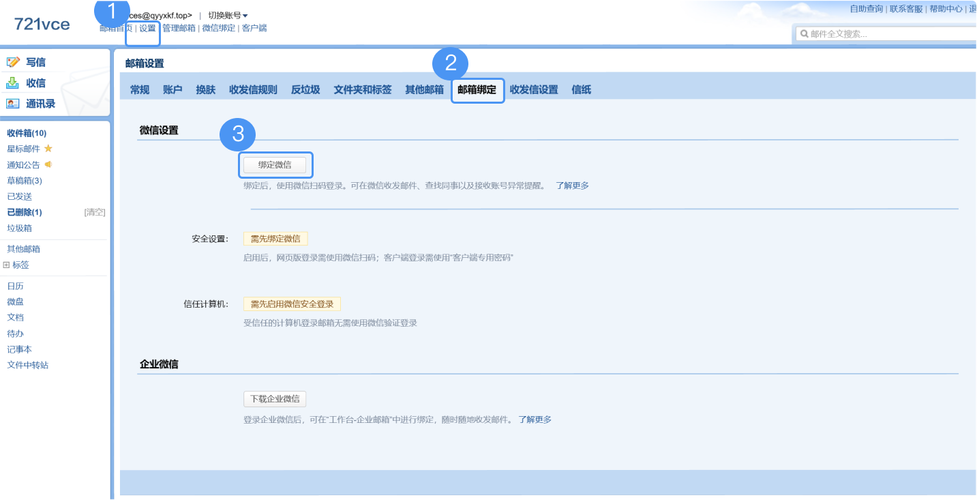
Task: Open the 切换账号 account dropdown
Action: point(227,15)
